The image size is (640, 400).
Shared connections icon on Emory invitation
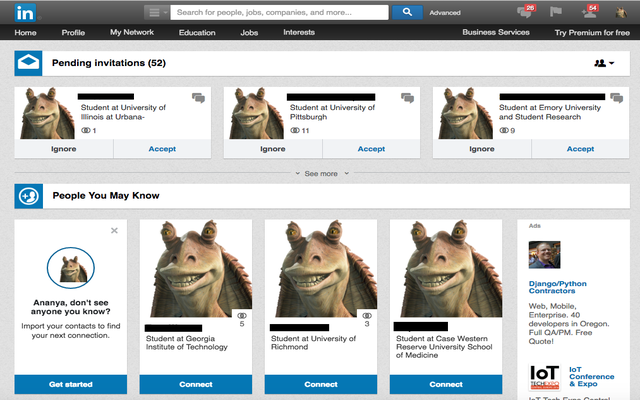point(504,131)
